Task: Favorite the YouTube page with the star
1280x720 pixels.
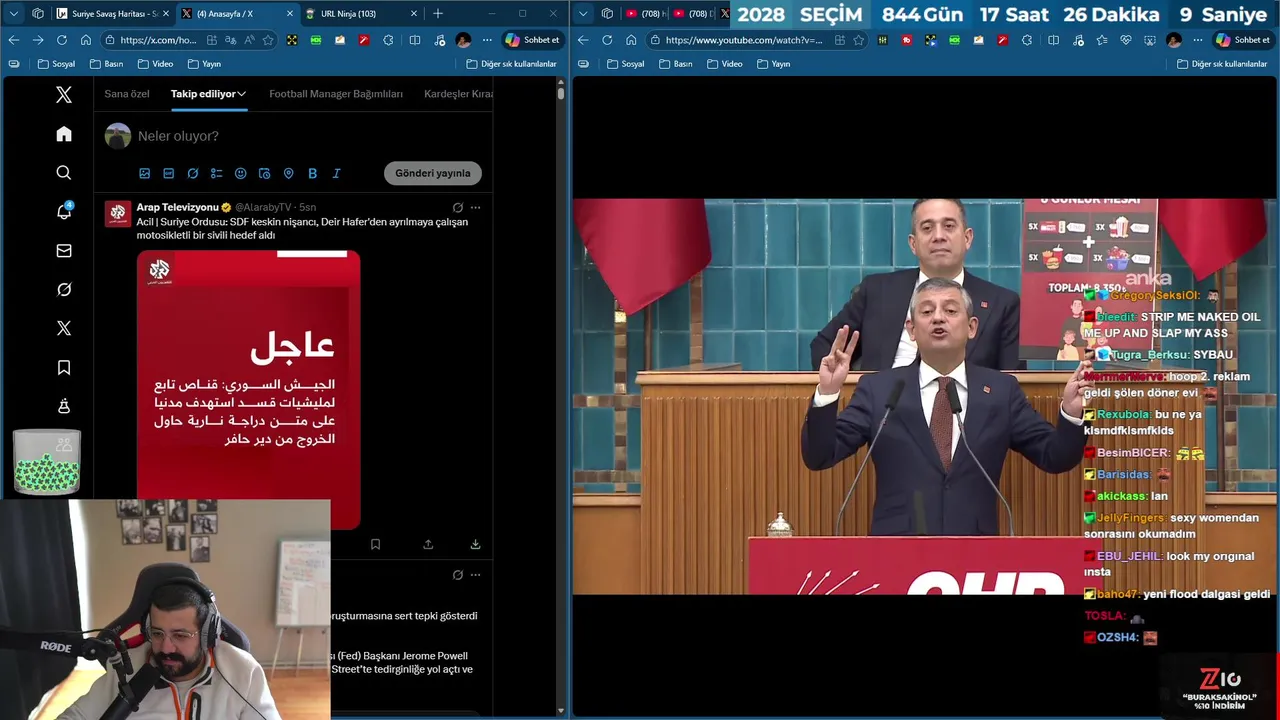Action: coord(858,40)
